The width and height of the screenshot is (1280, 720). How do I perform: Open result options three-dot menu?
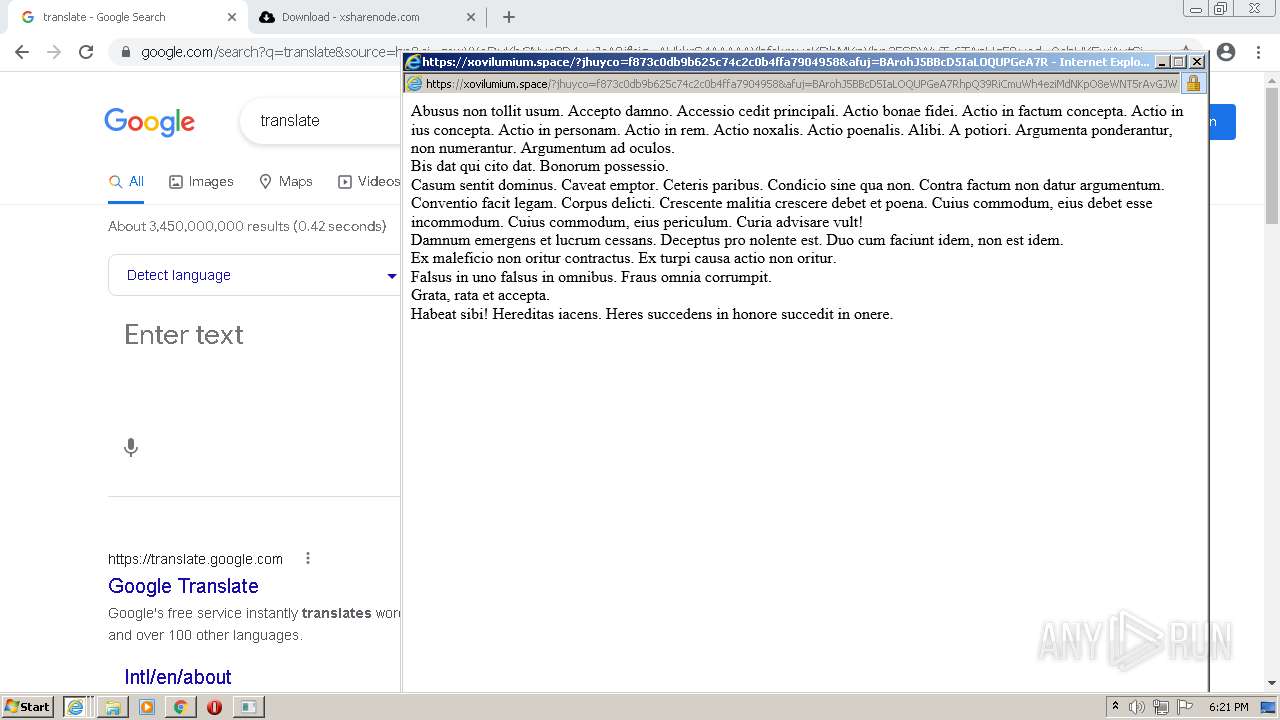pos(308,558)
